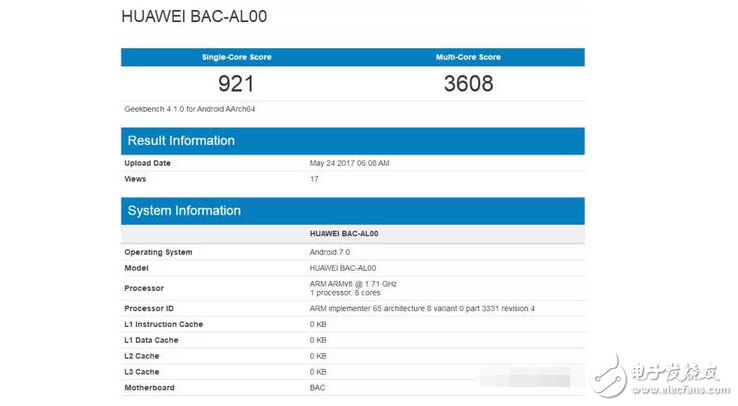This screenshot has width=738, height=406.
Task: Click the May 24 2017 upload timestamp
Action: coord(350,163)
